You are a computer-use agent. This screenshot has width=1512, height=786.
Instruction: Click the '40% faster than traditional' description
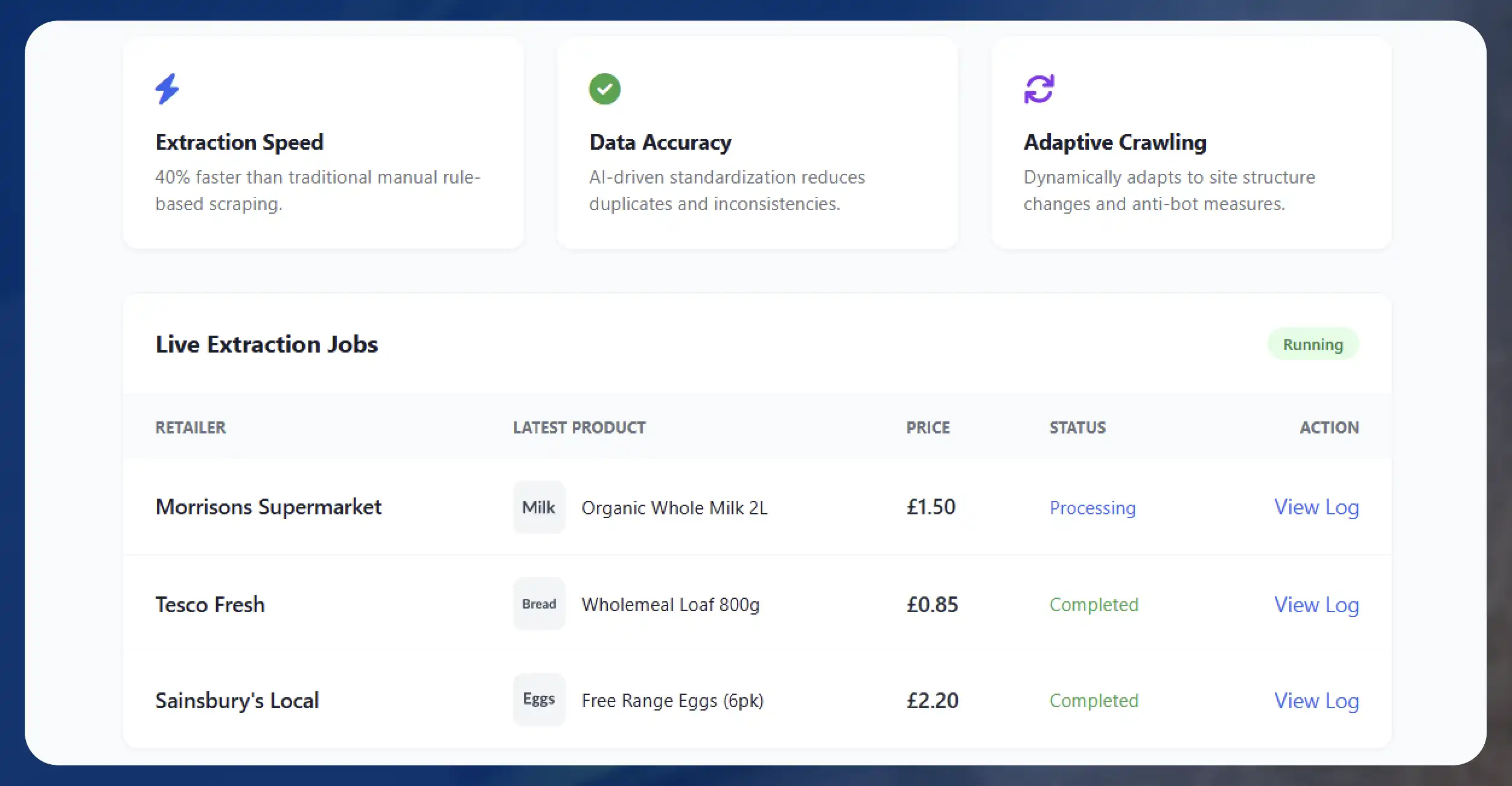[x=317, y=190]
